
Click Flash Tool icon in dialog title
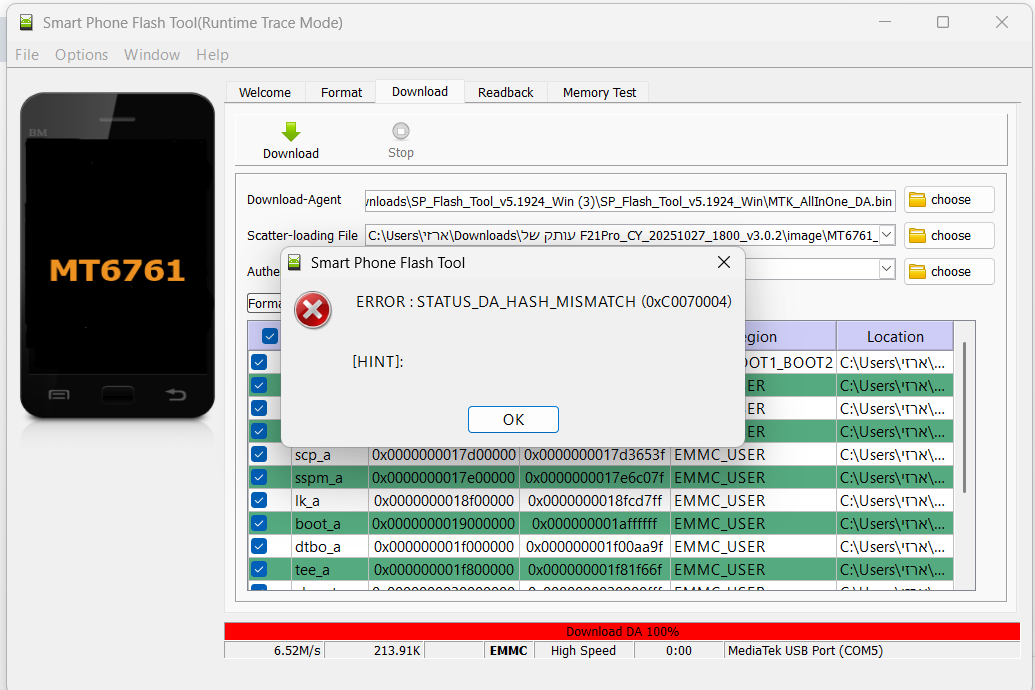(295, 263)
